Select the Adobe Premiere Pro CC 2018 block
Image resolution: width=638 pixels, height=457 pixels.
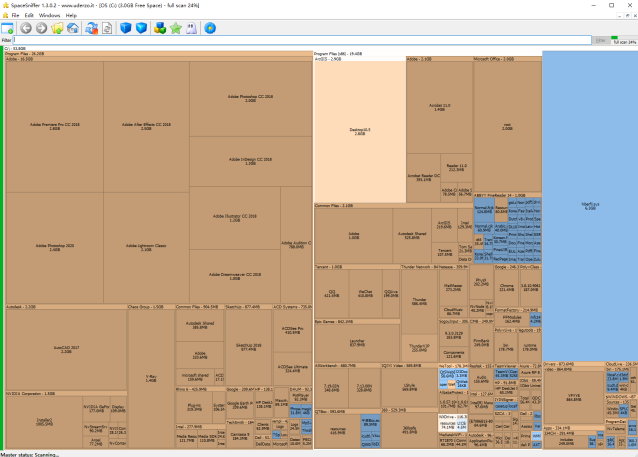point(55,127)
